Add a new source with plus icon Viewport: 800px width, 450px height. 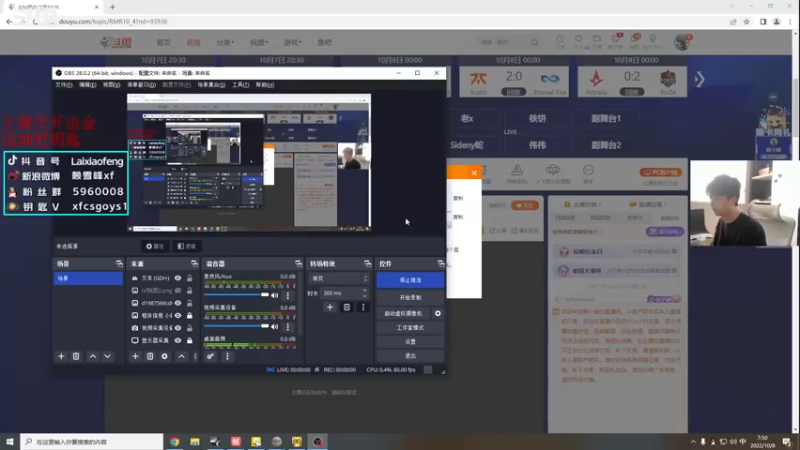pyautogui.click(x=135, y=356)
